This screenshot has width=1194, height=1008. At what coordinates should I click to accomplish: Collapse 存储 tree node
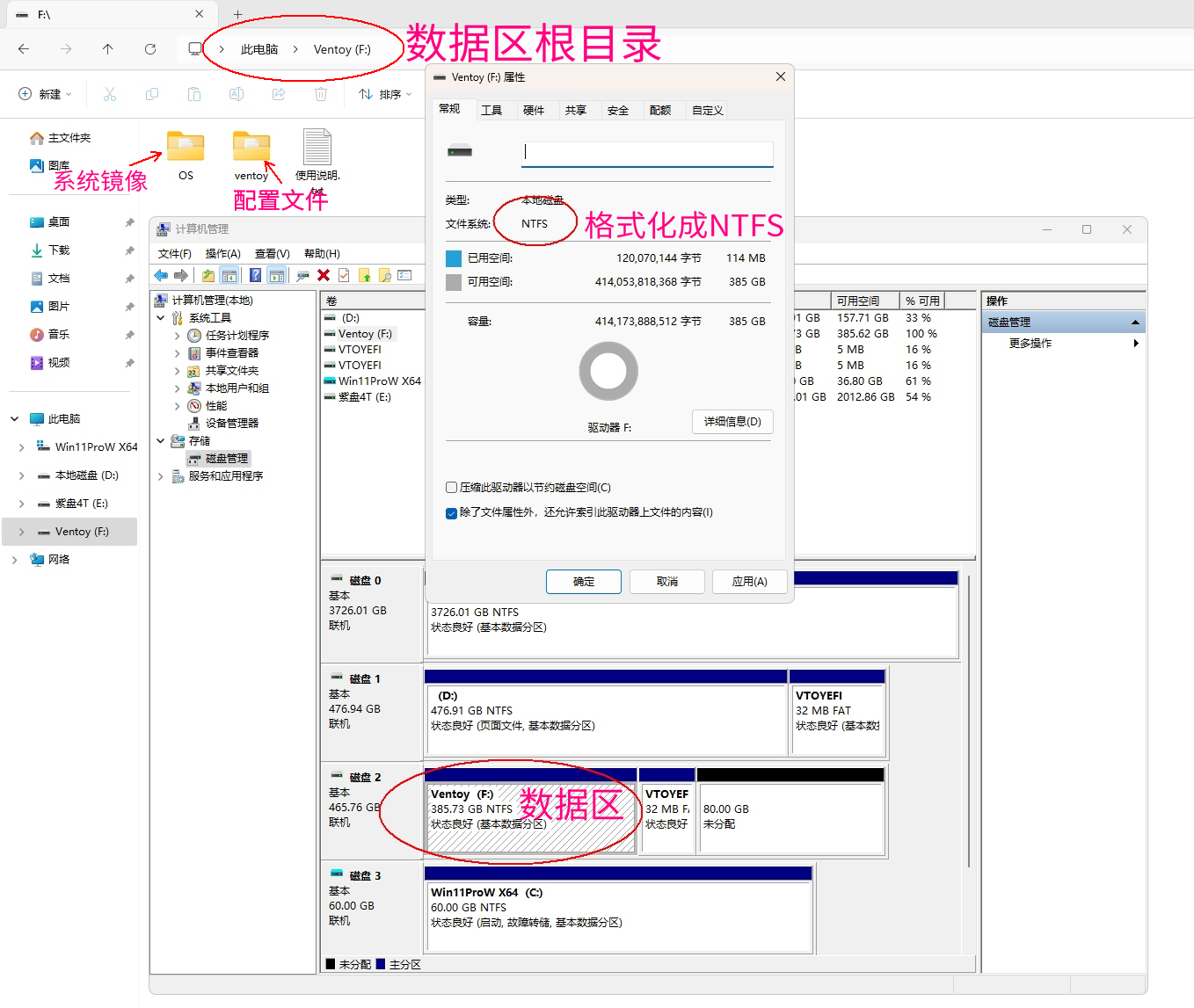(161, 441)
